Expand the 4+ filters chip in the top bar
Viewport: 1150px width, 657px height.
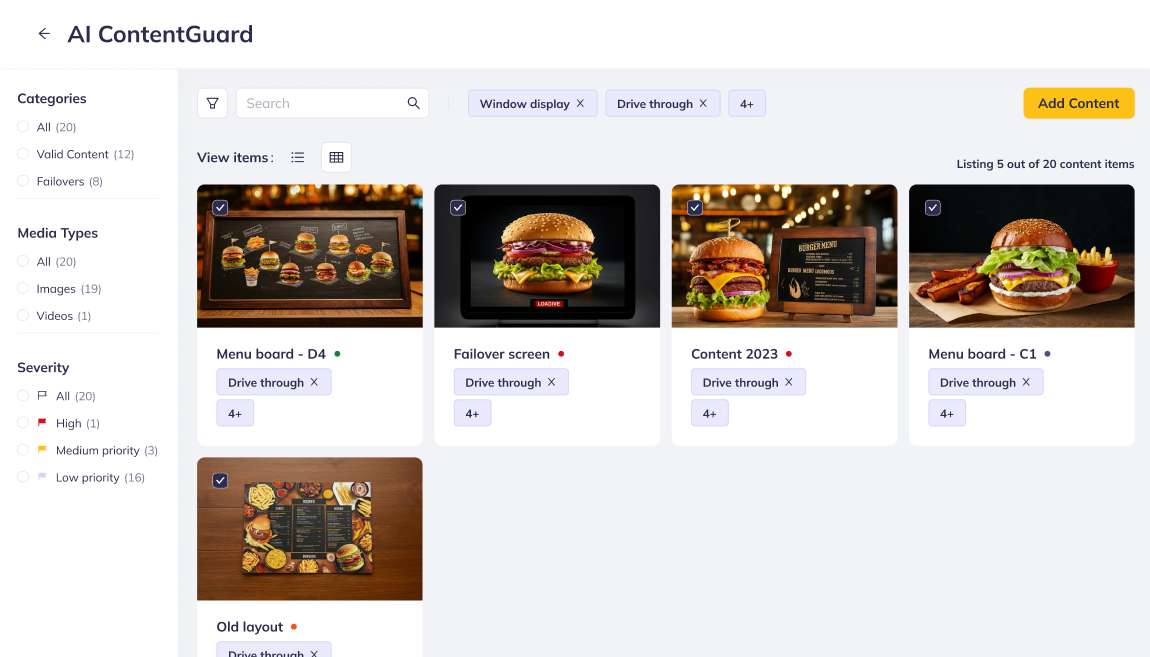[747, 103]
